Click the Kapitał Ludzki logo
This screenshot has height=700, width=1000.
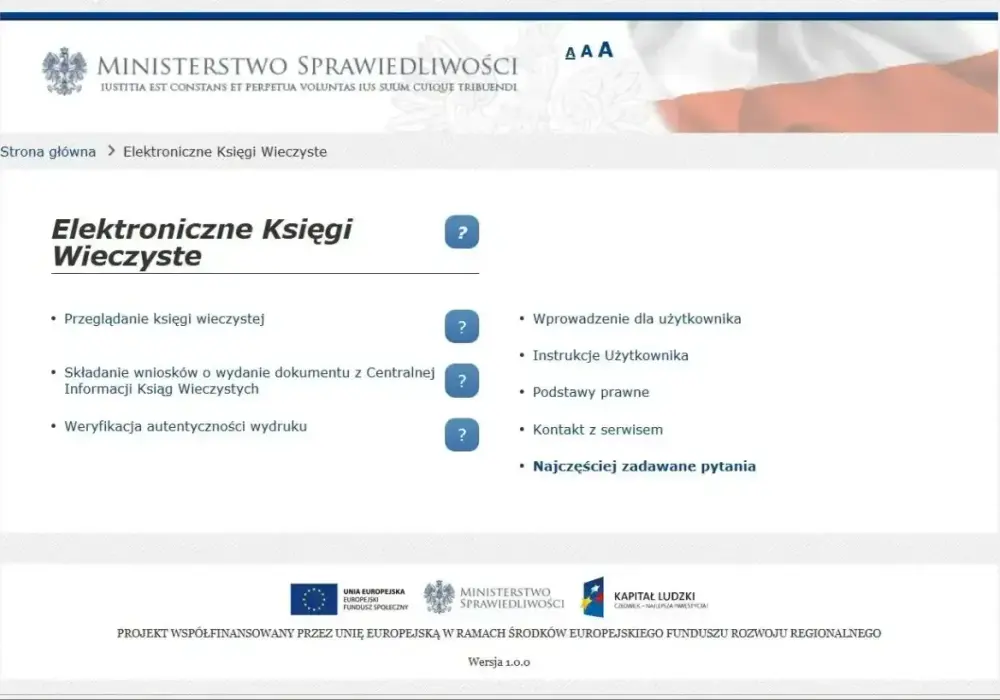coord(645,598)
